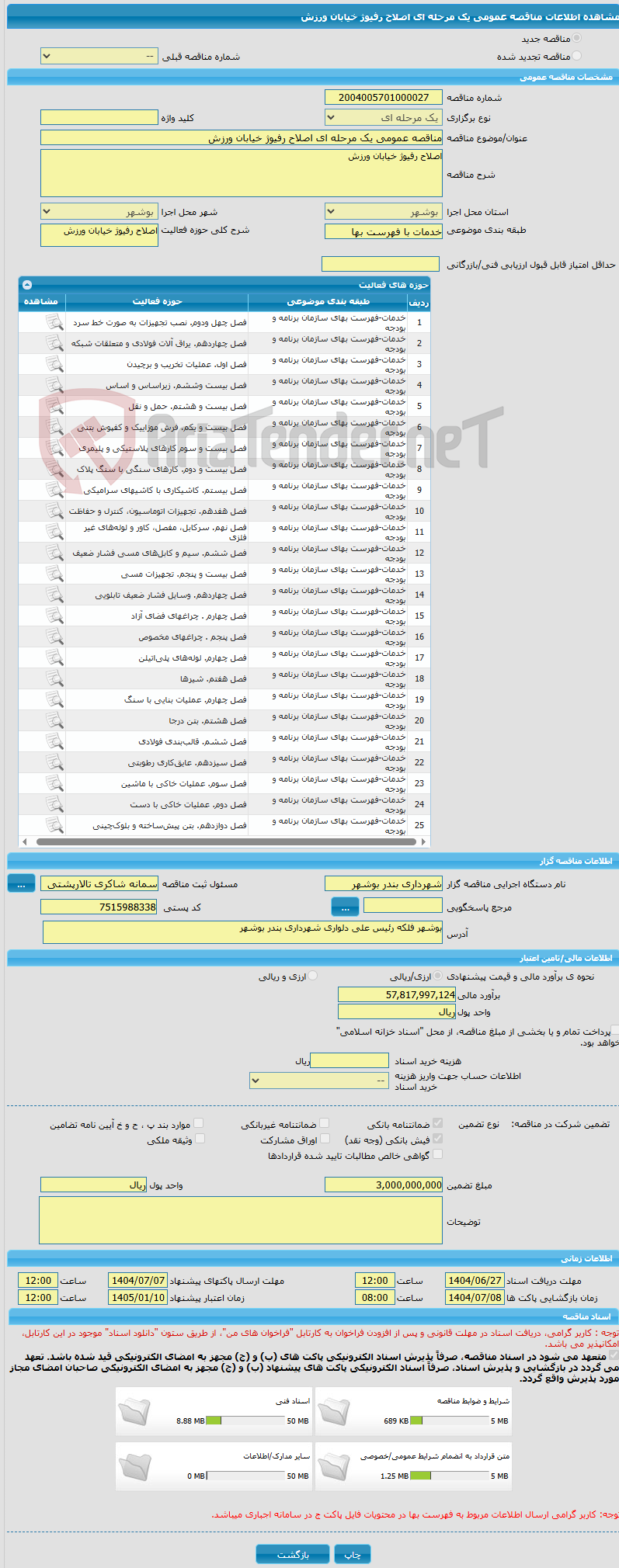This screenshot has height=1568, width=619.
Task: Open view icon for activity row 21
Action: pyautogui.click(x=54, y=741)
